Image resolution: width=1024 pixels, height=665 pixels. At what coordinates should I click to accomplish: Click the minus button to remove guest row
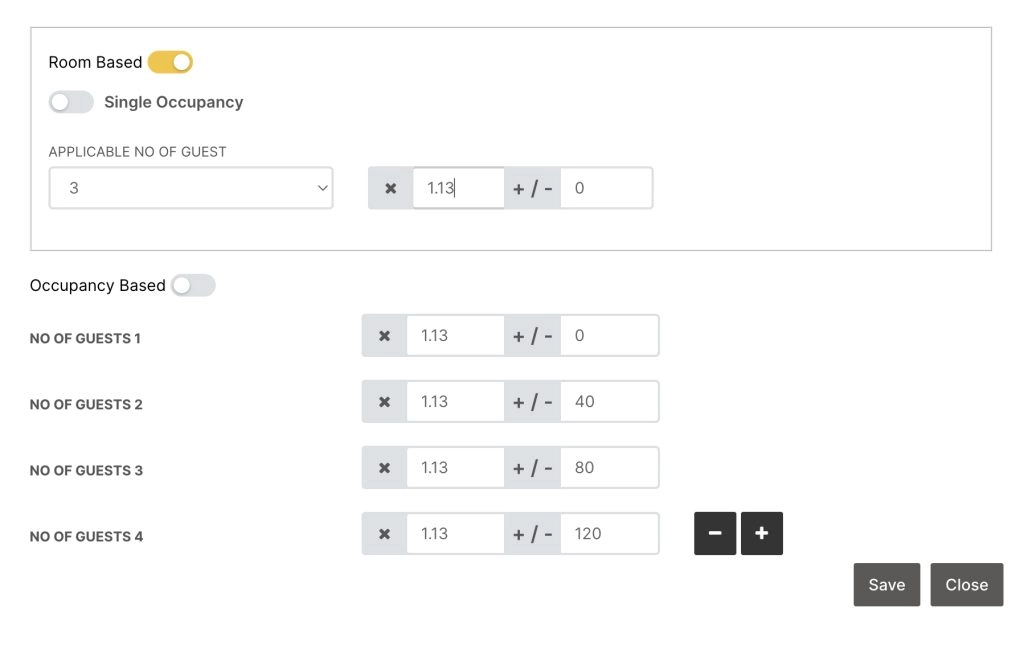[715, 534]
